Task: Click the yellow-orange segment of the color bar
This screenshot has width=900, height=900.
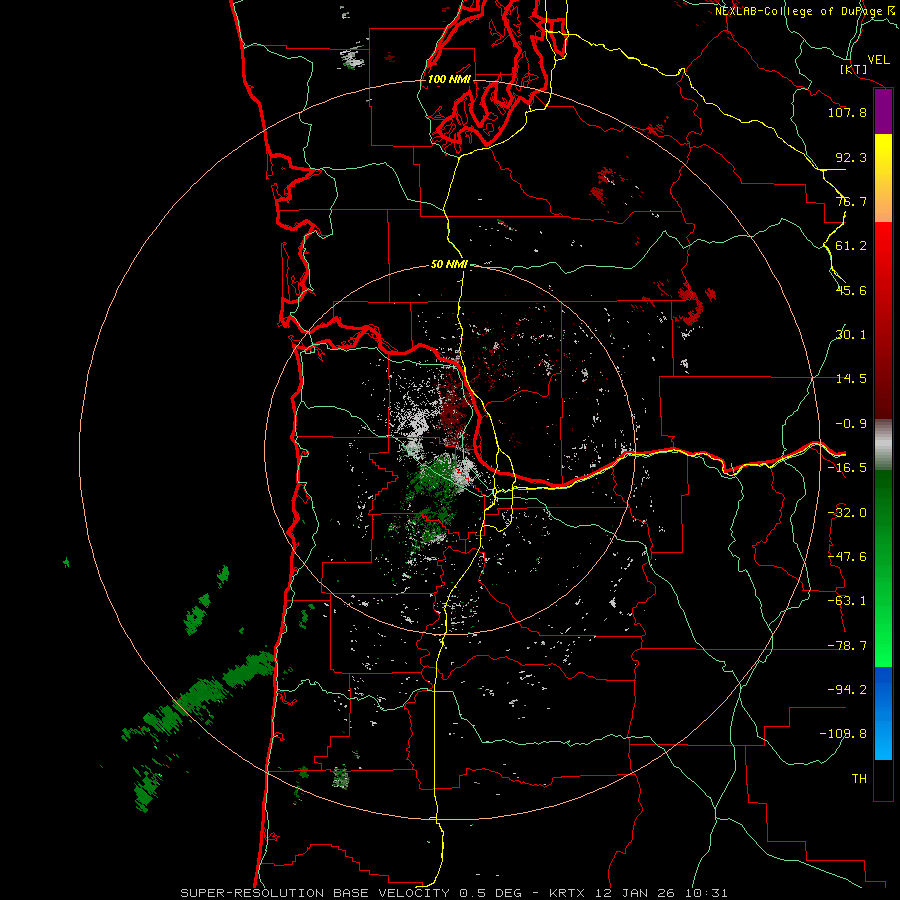Action: point(883,178)
